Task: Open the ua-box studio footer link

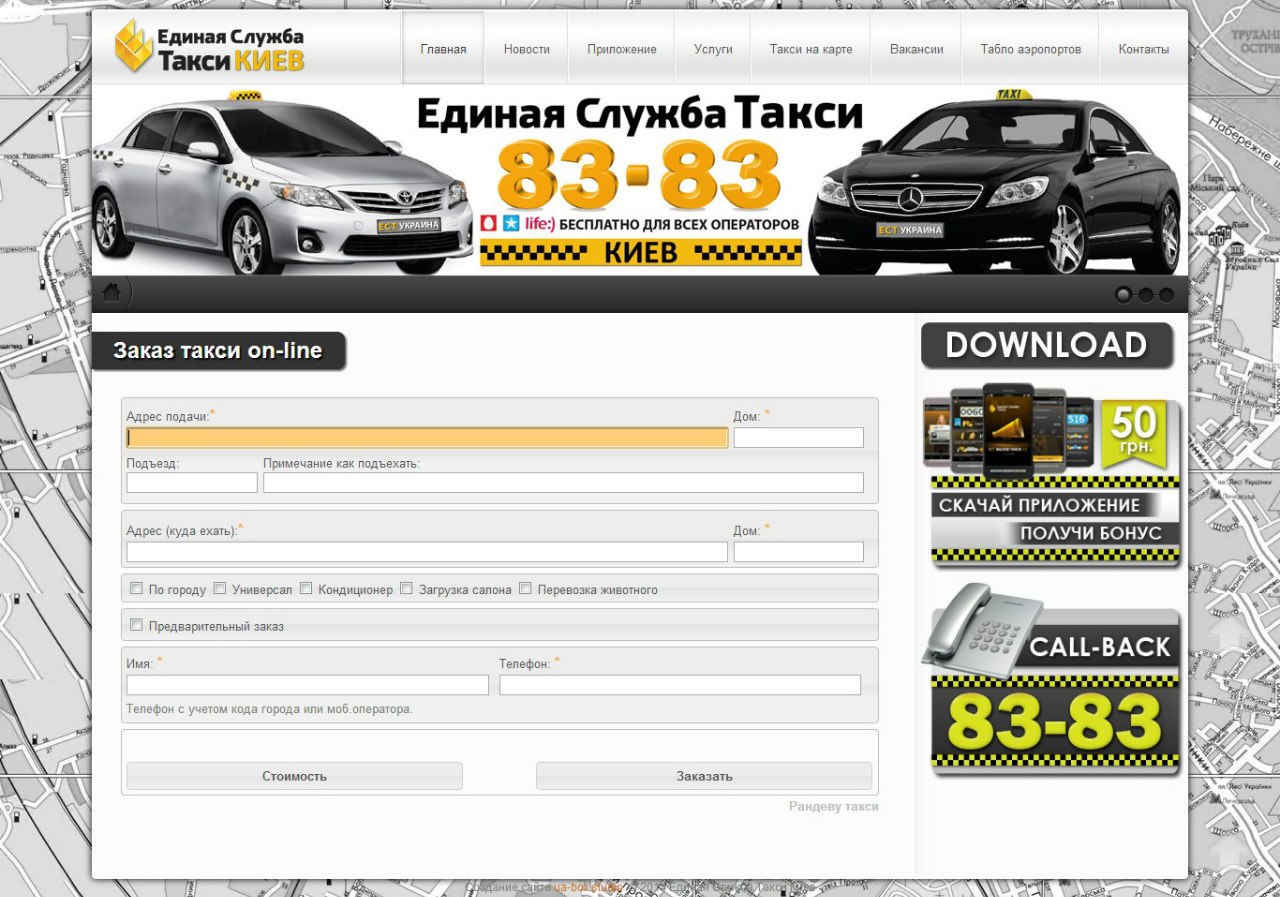Action: click(x=588, y=887)
